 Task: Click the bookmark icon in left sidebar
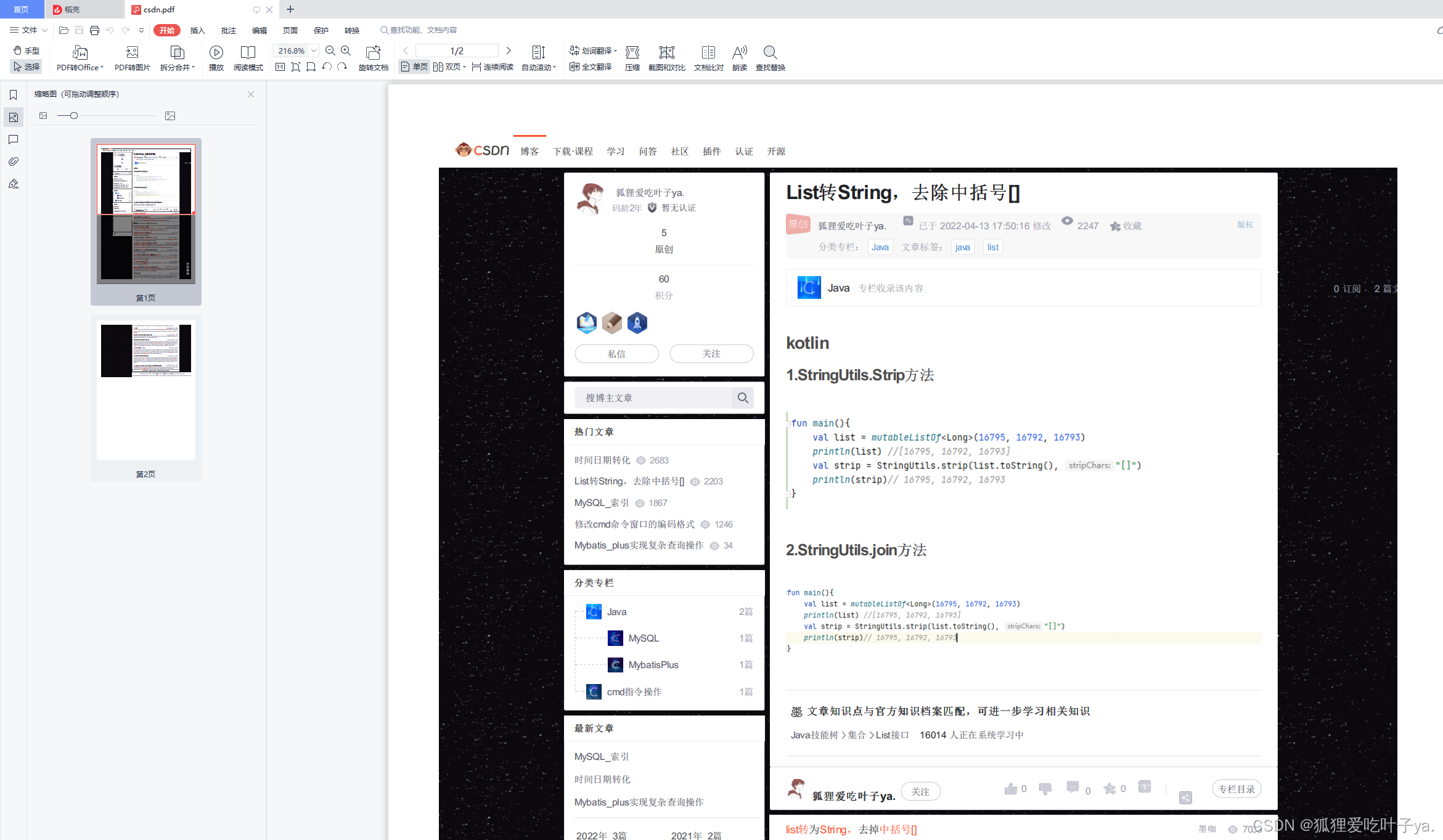pos(13,95)
